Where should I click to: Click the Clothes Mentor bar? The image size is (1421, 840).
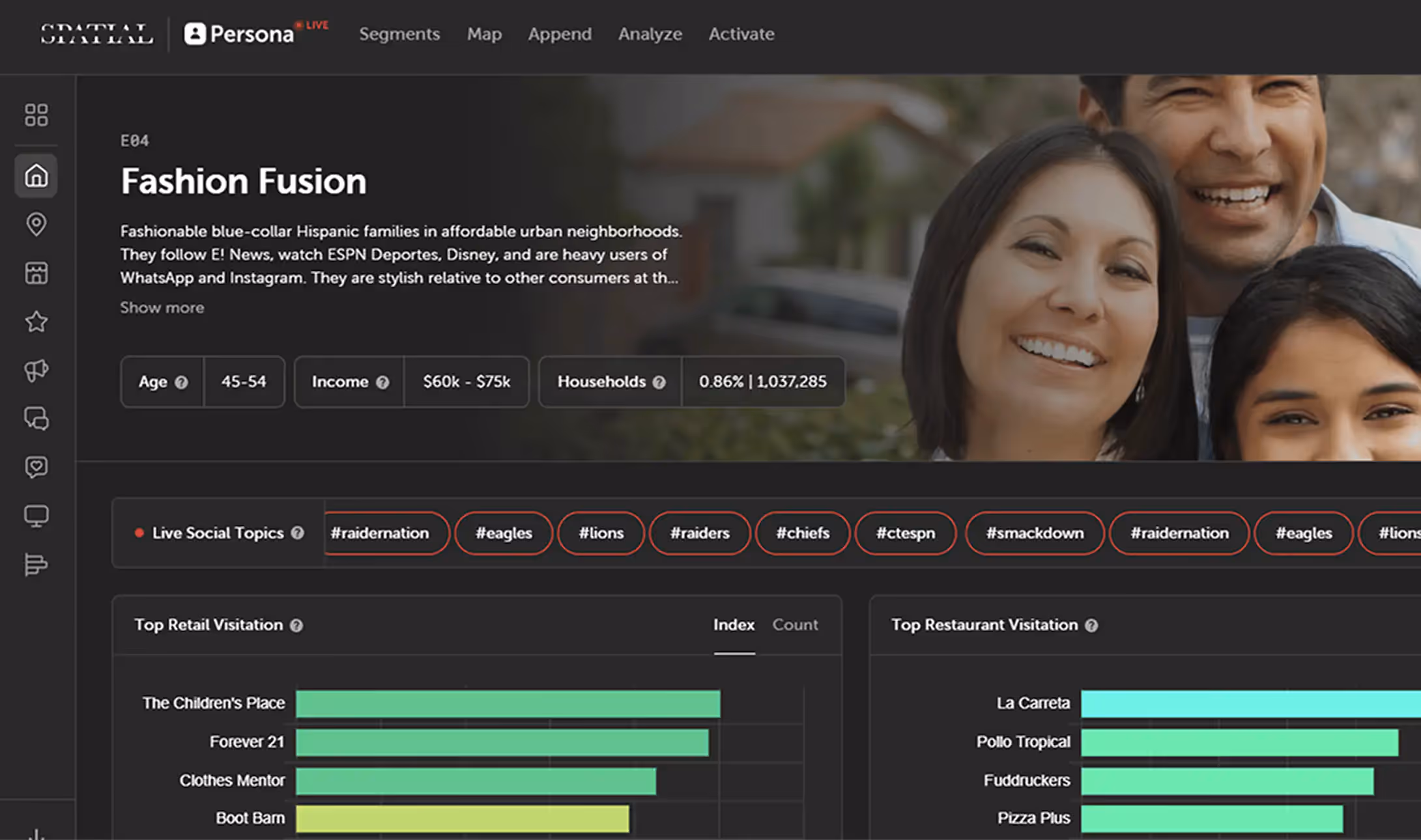[x=476, y=781]
